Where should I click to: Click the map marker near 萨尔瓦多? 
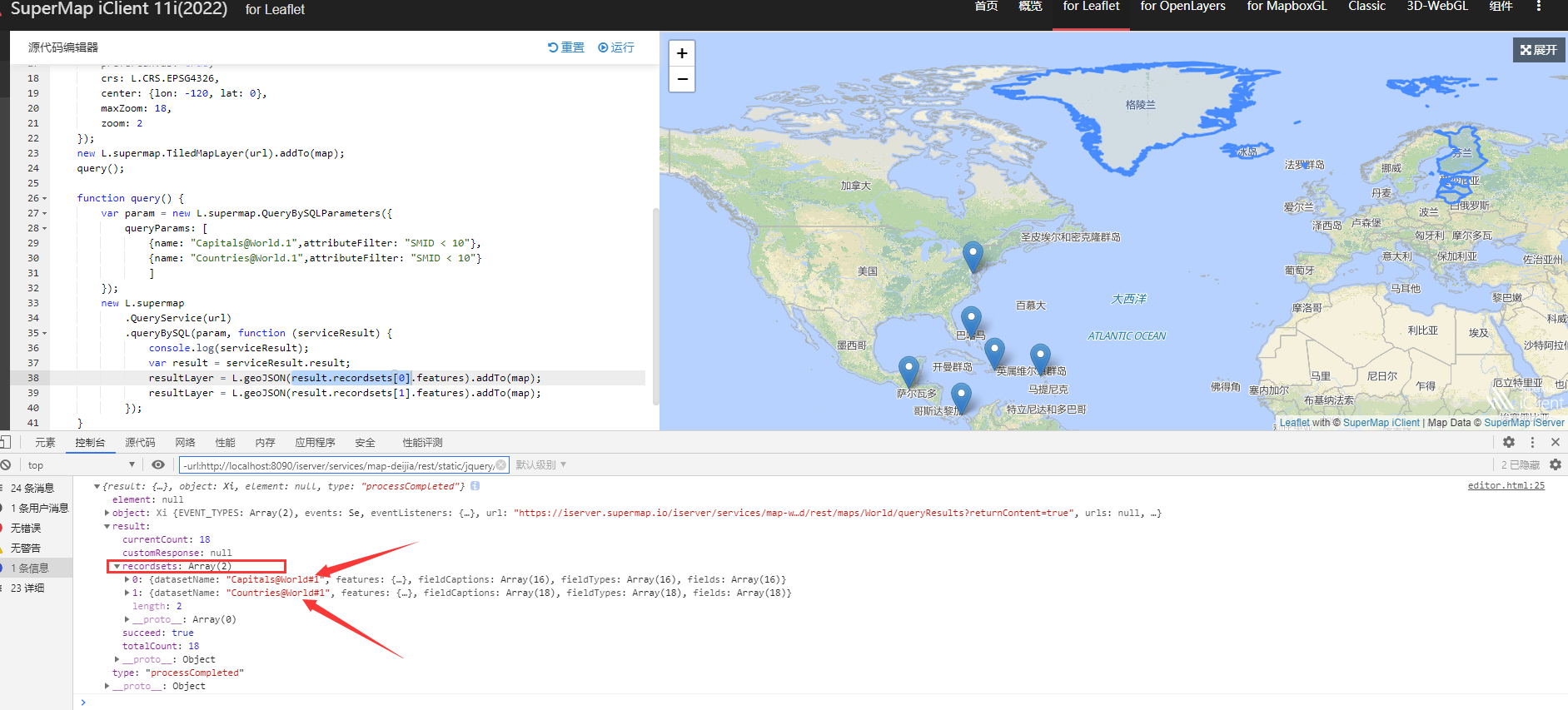coord(909,371)
